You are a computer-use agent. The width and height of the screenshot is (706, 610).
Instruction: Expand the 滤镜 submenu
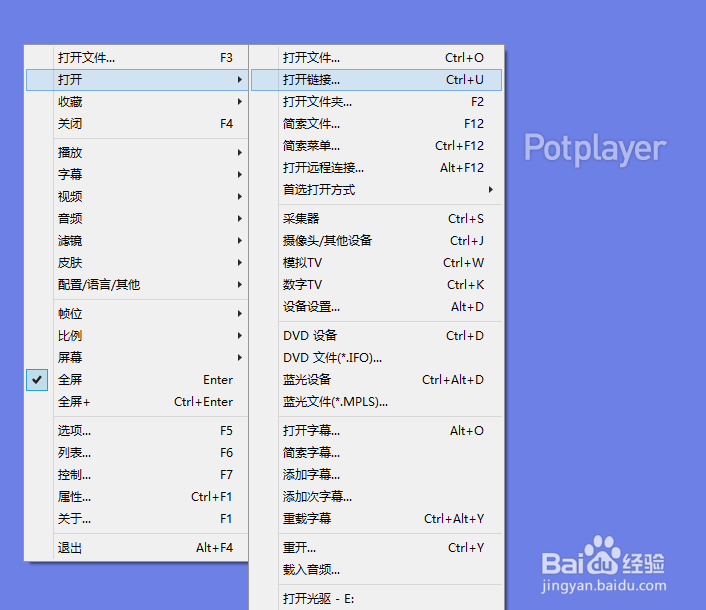pyautogui.click(x=137, y=241)
